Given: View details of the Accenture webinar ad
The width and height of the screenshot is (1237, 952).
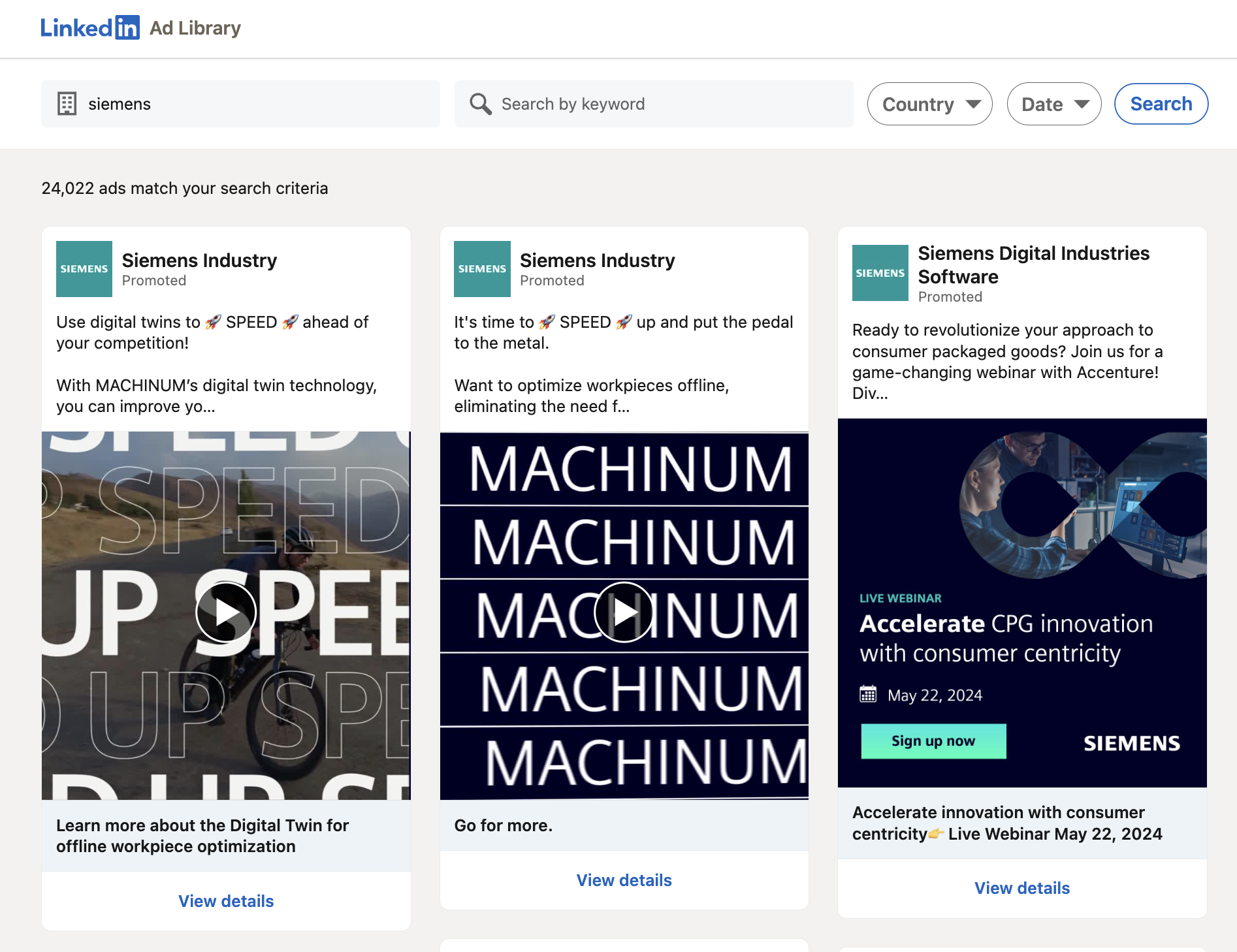Looking at the screenshot, I should click(x=1022, y=888).
